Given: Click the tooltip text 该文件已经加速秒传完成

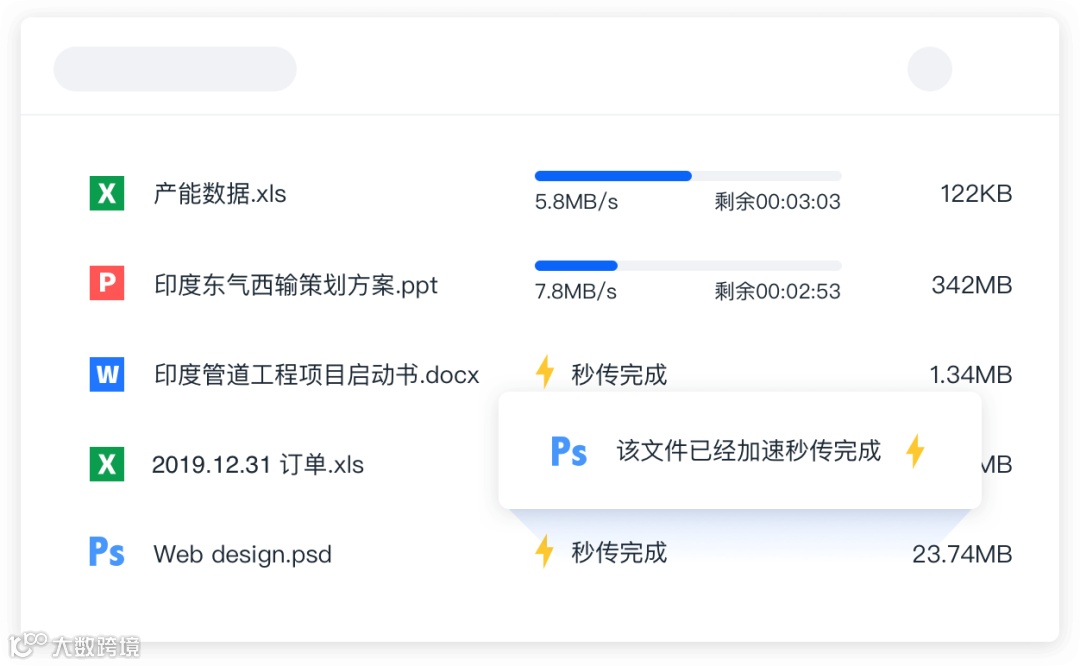Looking at the screenshot, I should click(749, 450).
